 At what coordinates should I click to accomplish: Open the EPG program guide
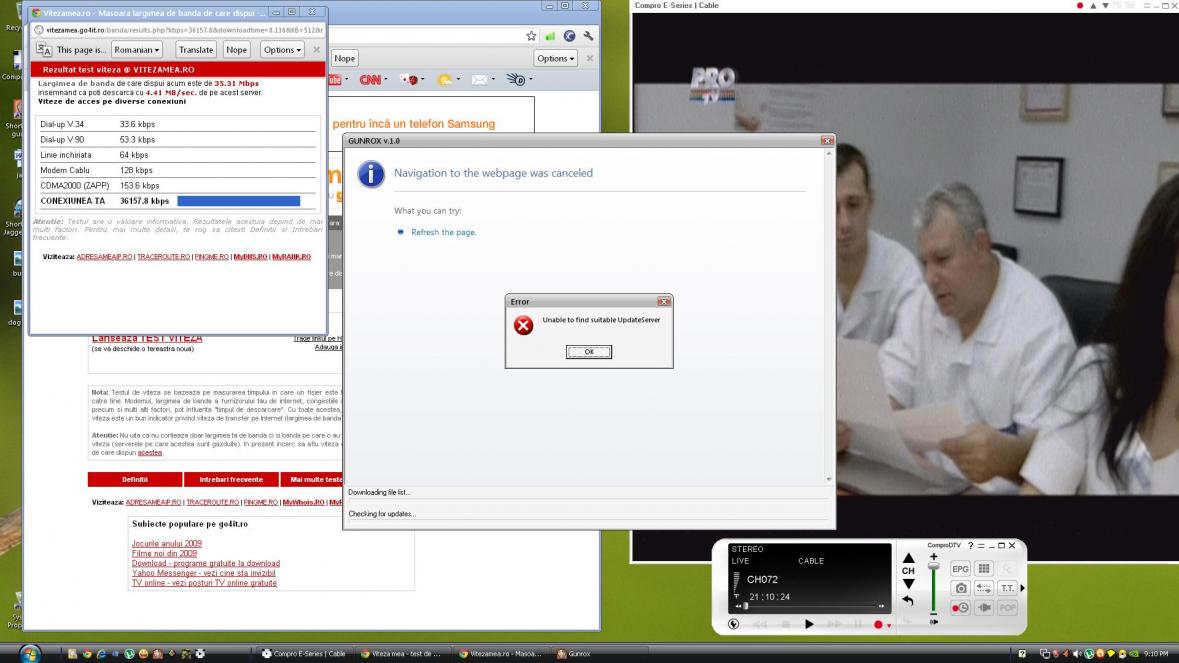(960, 568)
